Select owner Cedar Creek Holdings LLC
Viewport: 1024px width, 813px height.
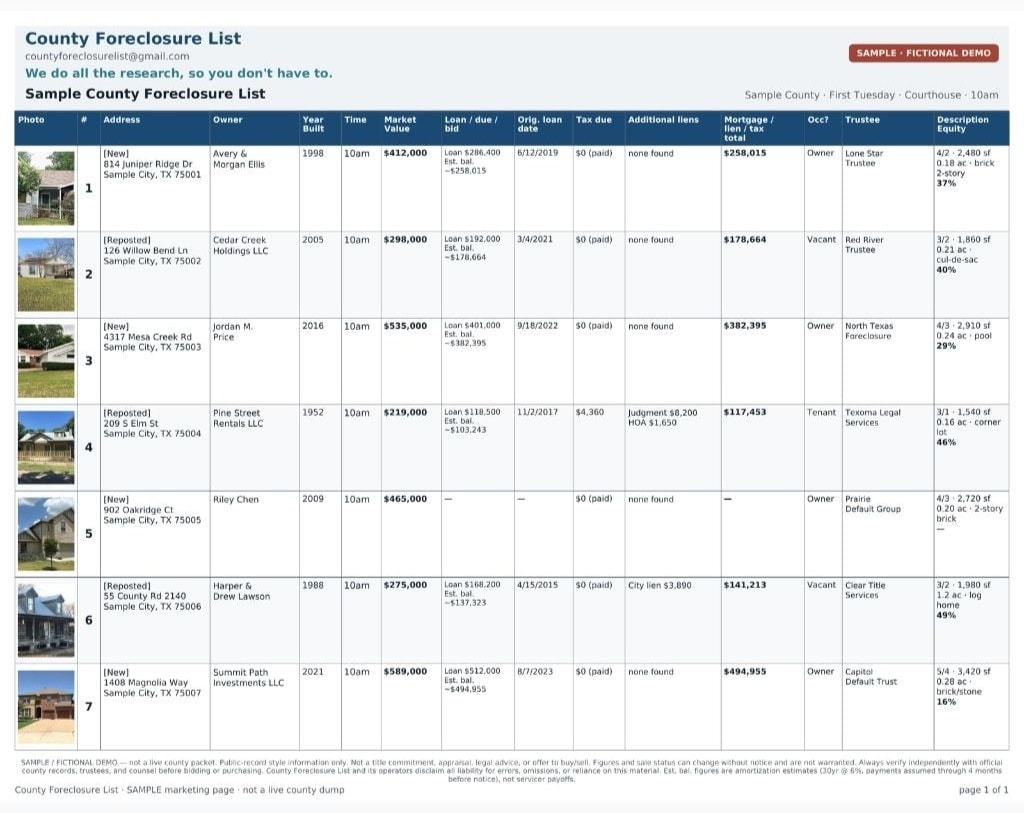click(x=240, y=245)
